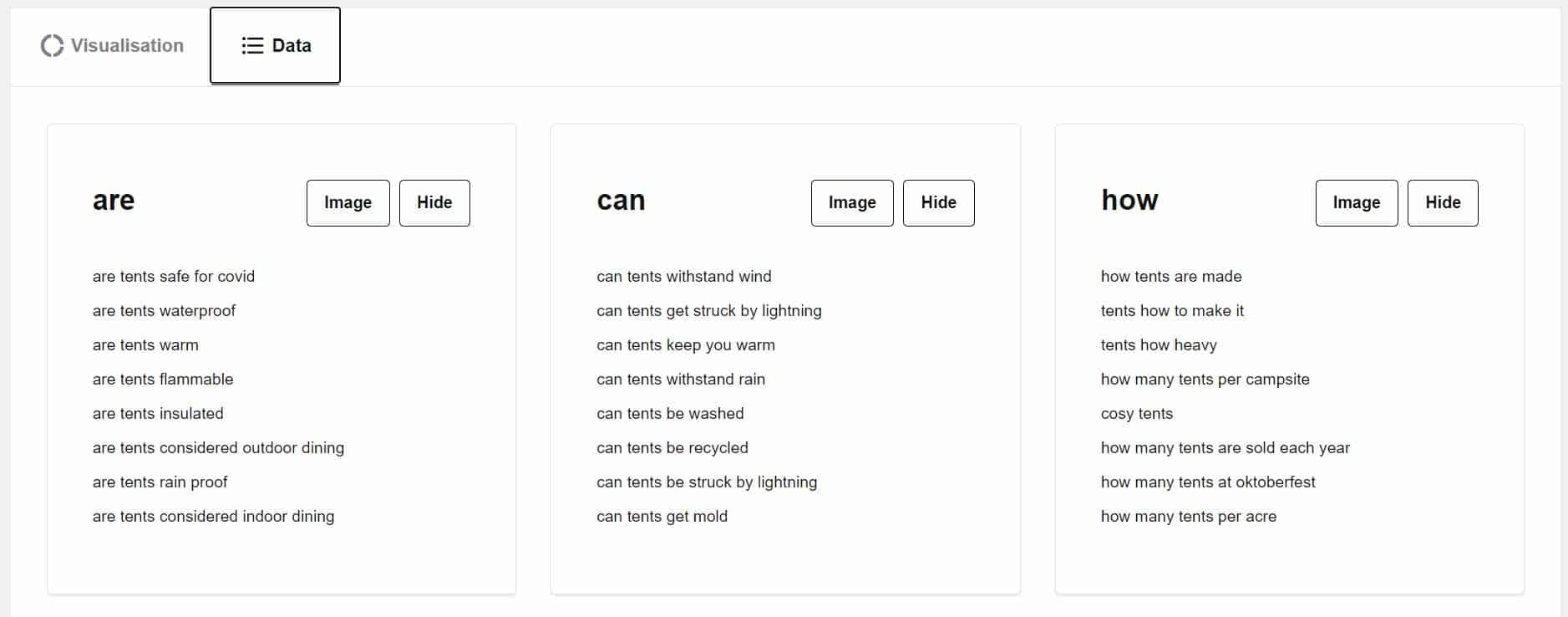
Task: Hide the 'can' card
Action: 938,202
